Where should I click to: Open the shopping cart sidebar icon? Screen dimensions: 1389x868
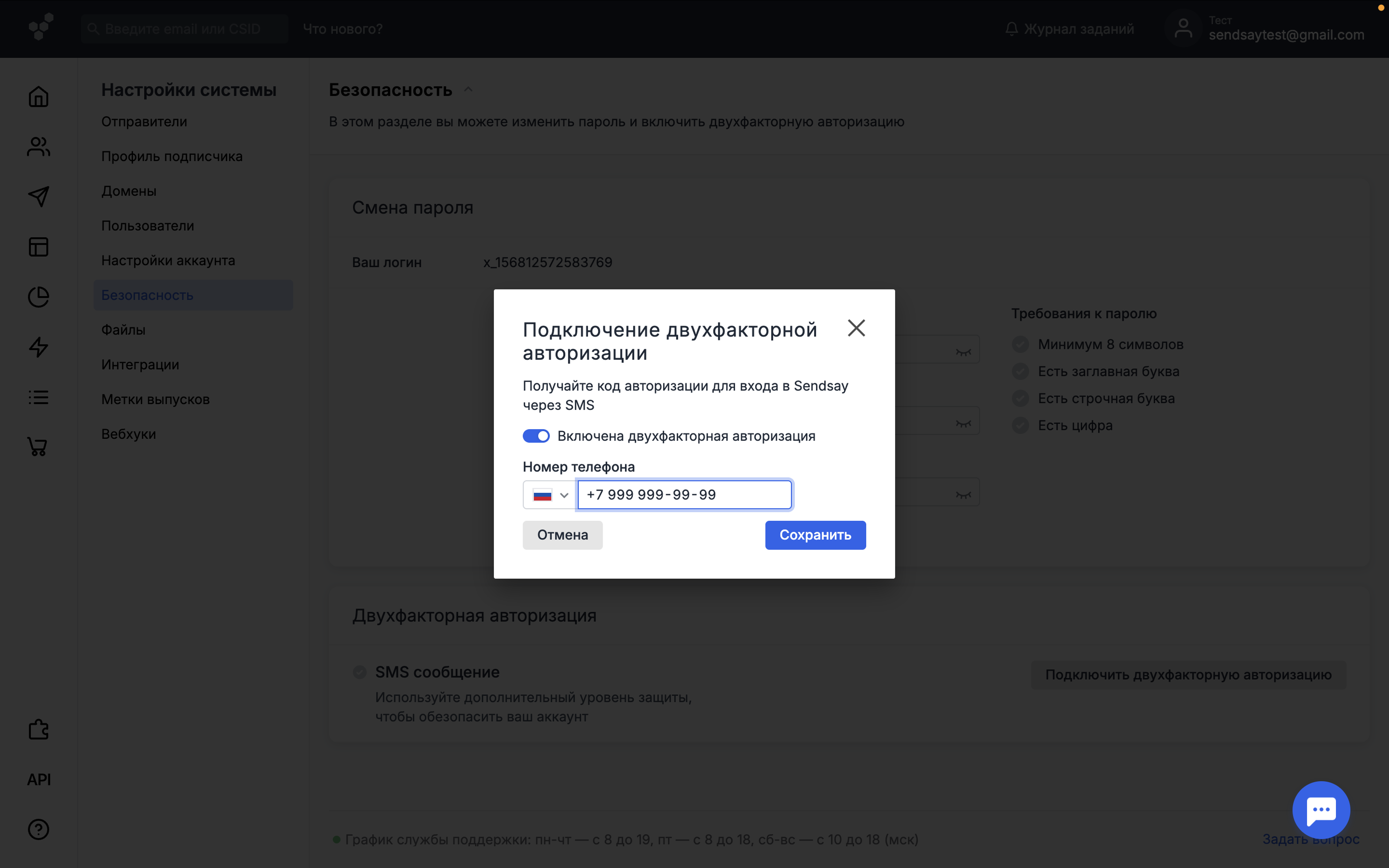(x=39, y=447)
